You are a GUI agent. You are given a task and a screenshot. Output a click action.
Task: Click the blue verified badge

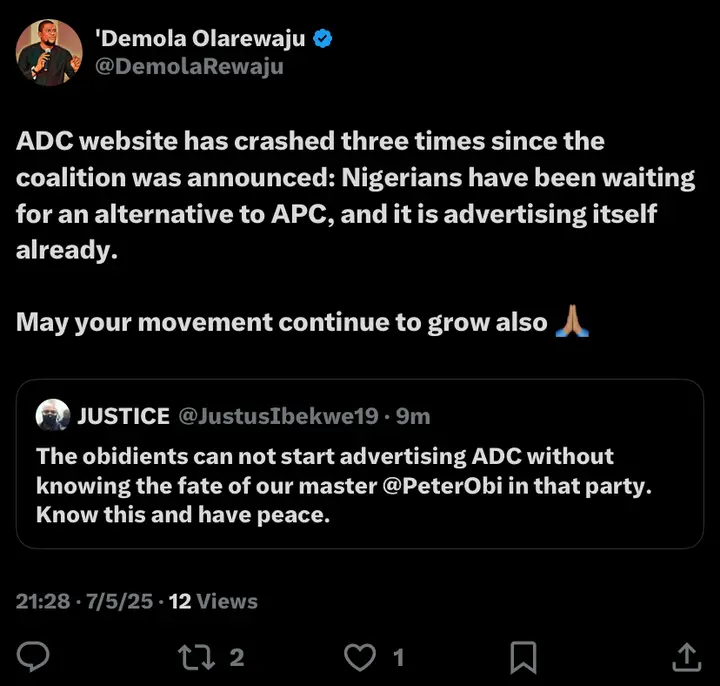[x=324, y=40]
